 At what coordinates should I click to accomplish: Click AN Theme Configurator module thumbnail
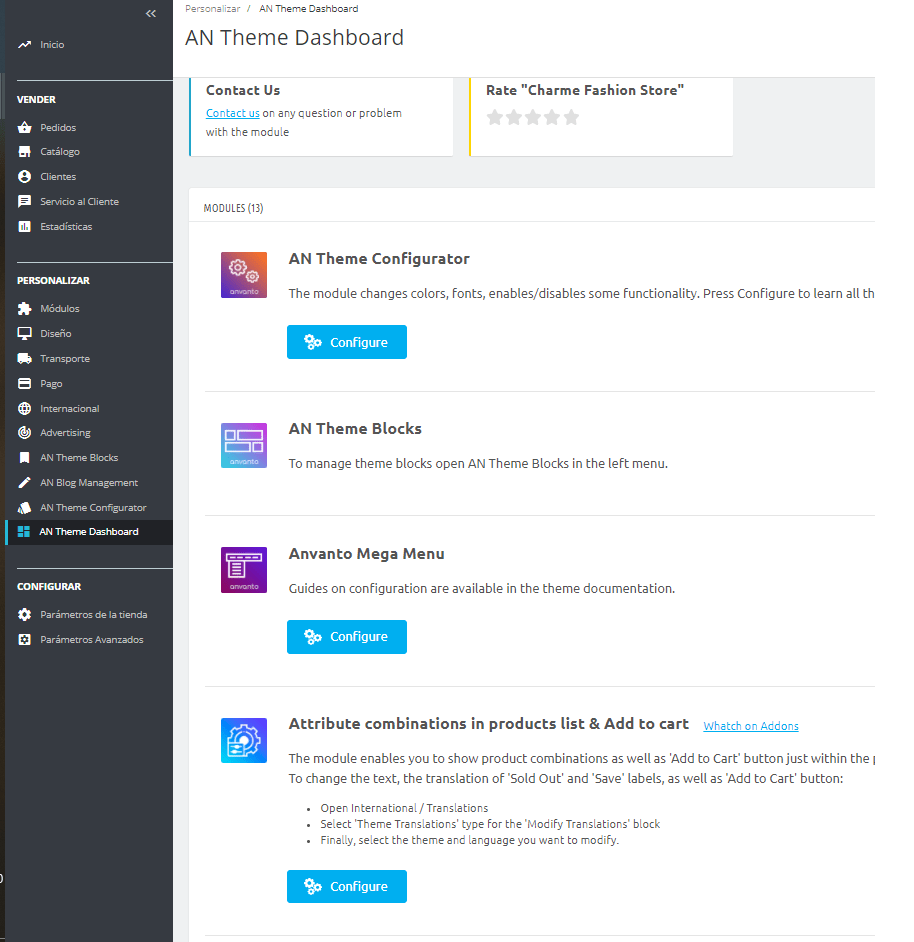(x=244, y=275)
